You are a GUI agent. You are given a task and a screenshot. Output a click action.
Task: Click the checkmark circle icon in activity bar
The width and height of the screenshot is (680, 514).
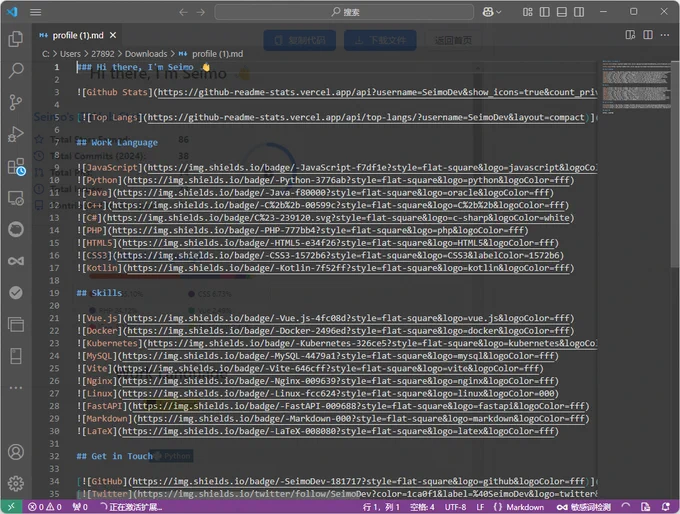pyautogui.click(x=16, y=293)
